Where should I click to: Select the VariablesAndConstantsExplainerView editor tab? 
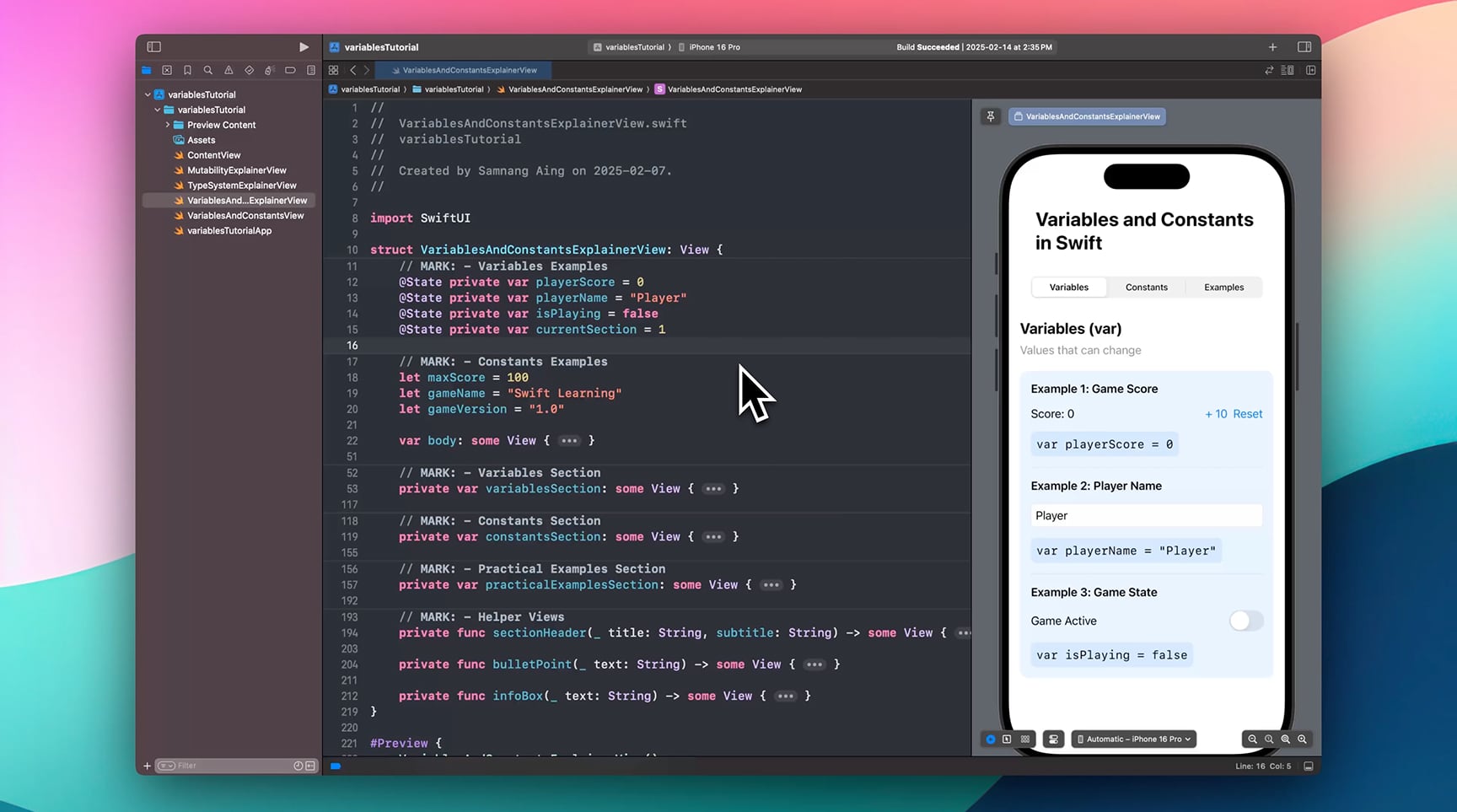point(464,70)
